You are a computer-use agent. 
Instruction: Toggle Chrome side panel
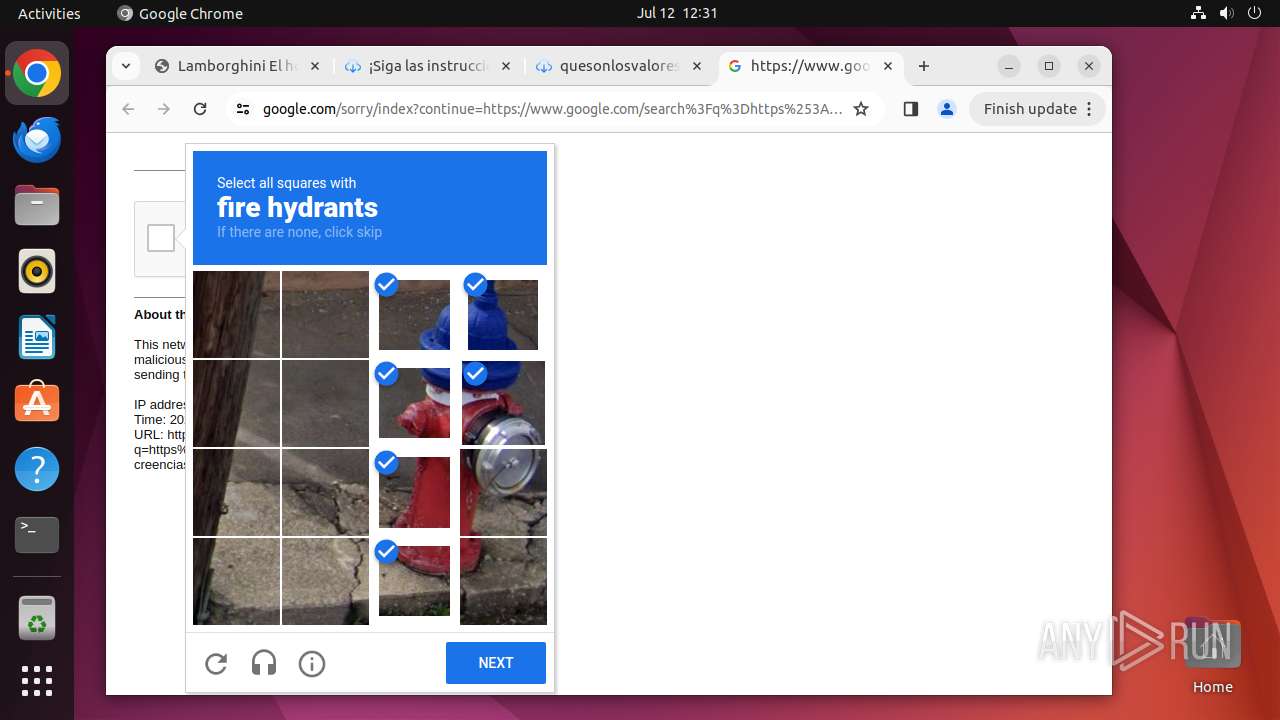(x=910, y=109)
